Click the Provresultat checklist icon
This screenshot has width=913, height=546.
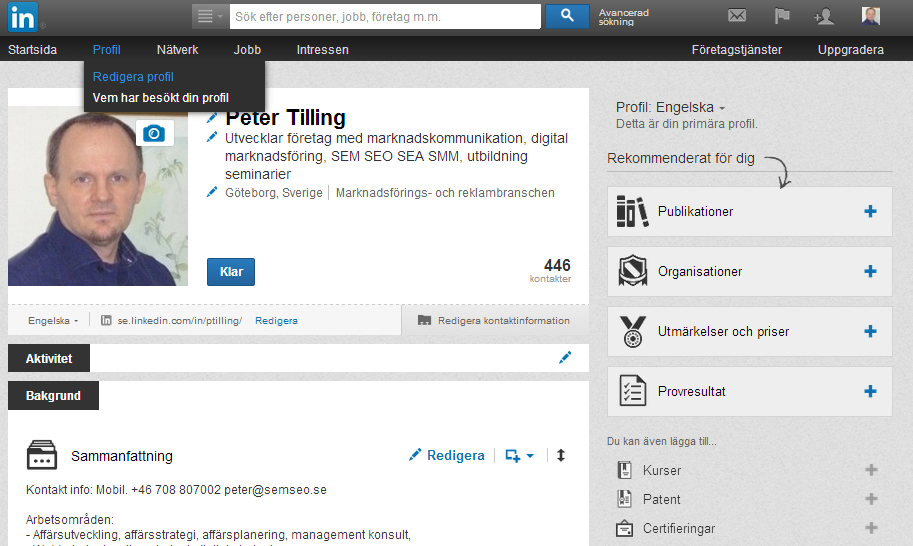632,391
